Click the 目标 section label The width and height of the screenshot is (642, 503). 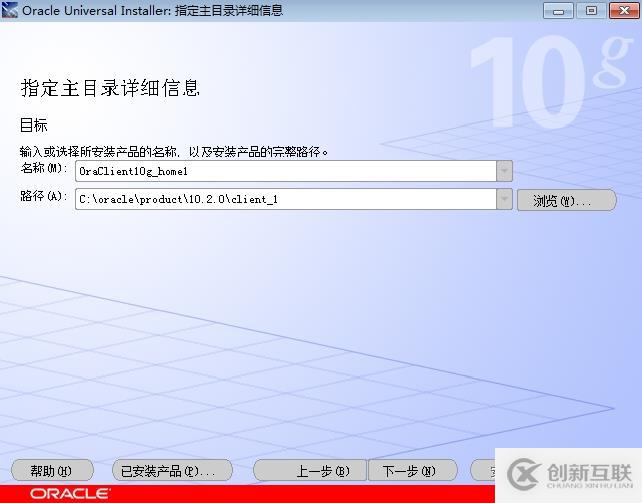point(34,125)
